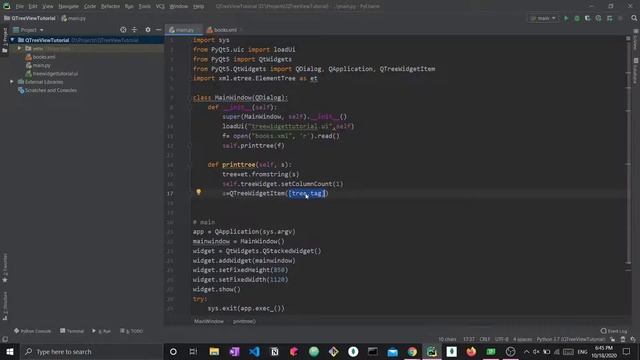Click the Debug bug icon

(x=577, y=18)
